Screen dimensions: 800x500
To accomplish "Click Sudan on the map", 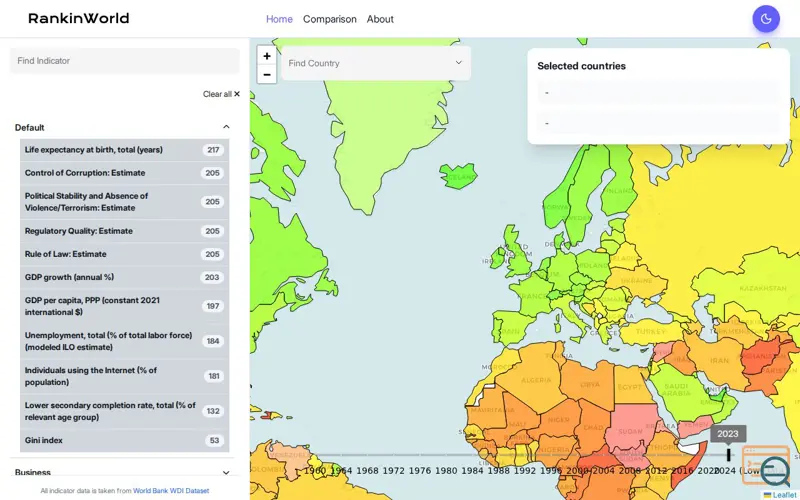I will point(630,429).
